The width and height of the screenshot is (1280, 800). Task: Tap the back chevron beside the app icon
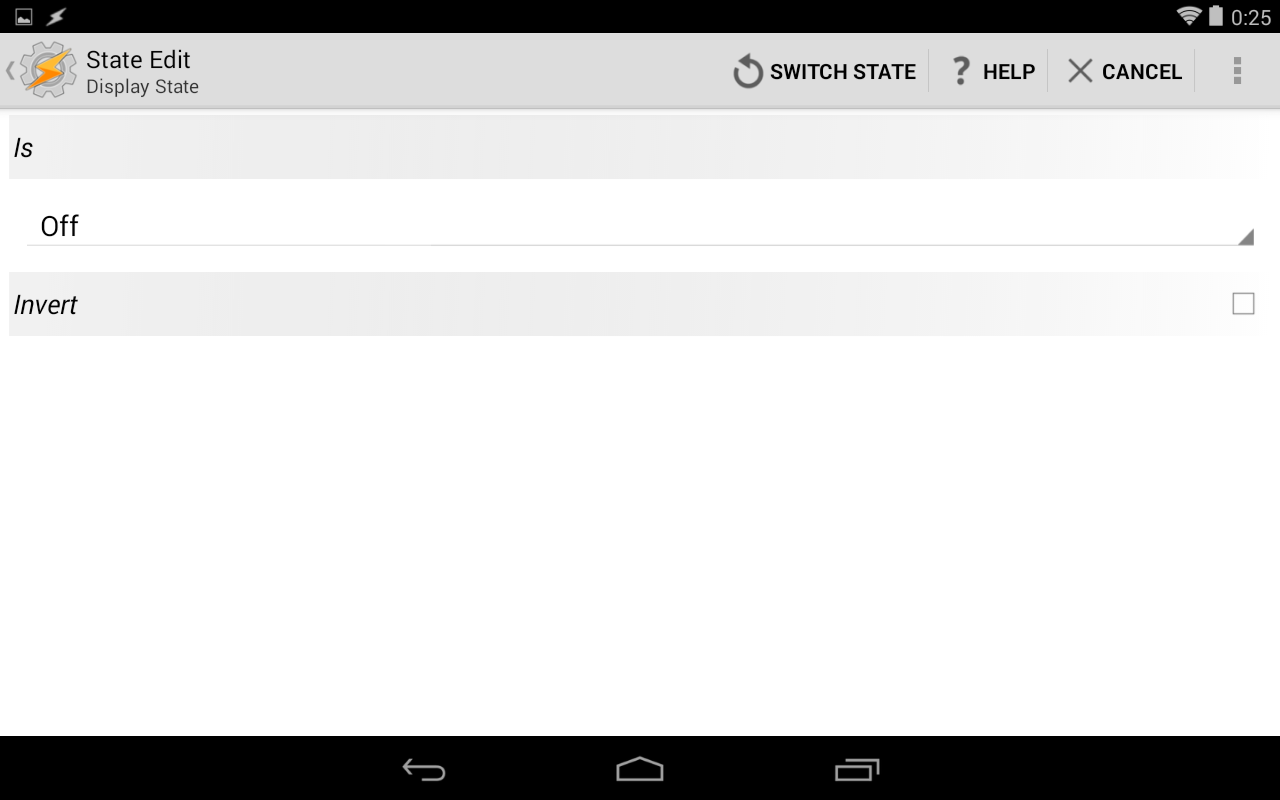10,70
